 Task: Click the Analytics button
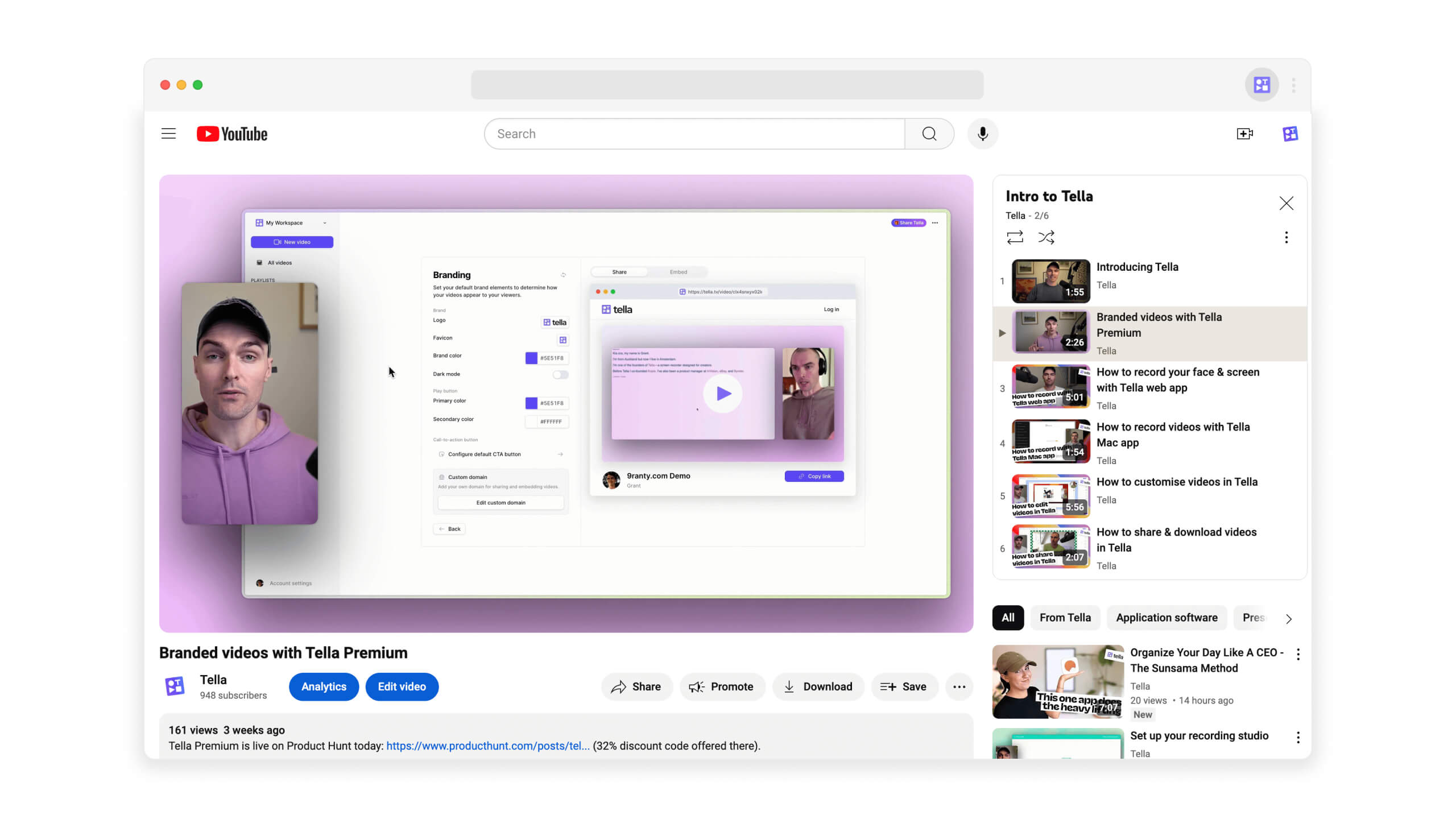coord(324,686)
